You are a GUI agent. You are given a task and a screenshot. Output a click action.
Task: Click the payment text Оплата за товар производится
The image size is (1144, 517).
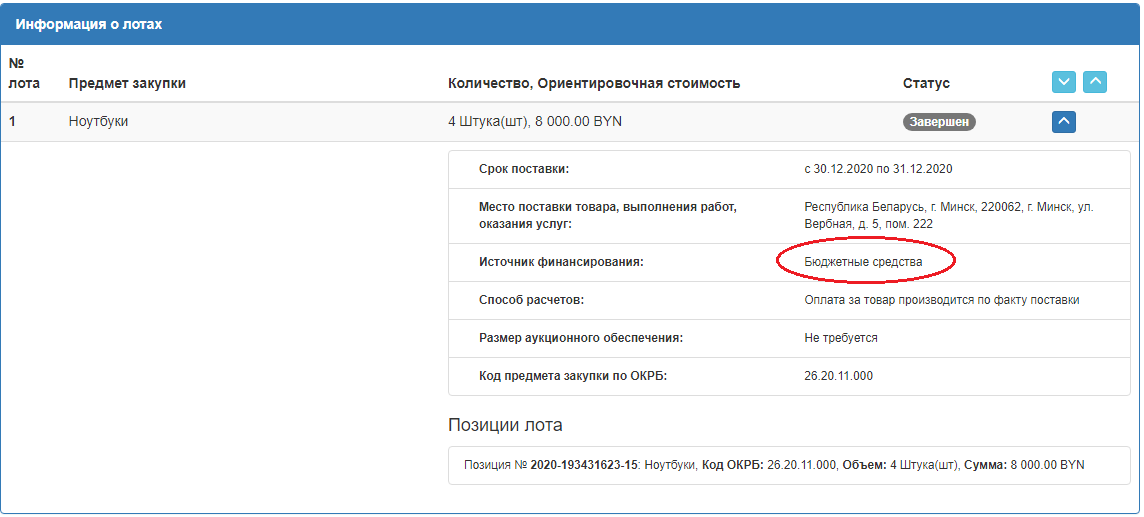tap(942, 300)
